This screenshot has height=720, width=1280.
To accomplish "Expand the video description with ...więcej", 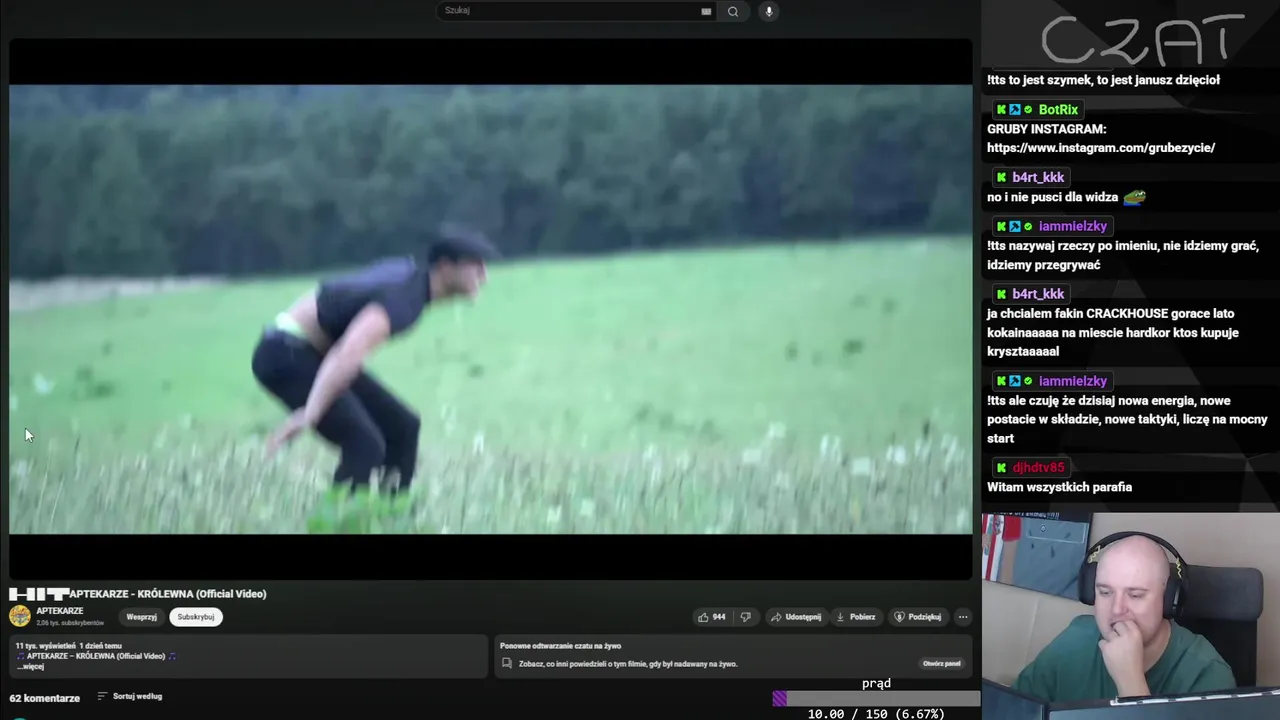I will (x=31, y=666).
